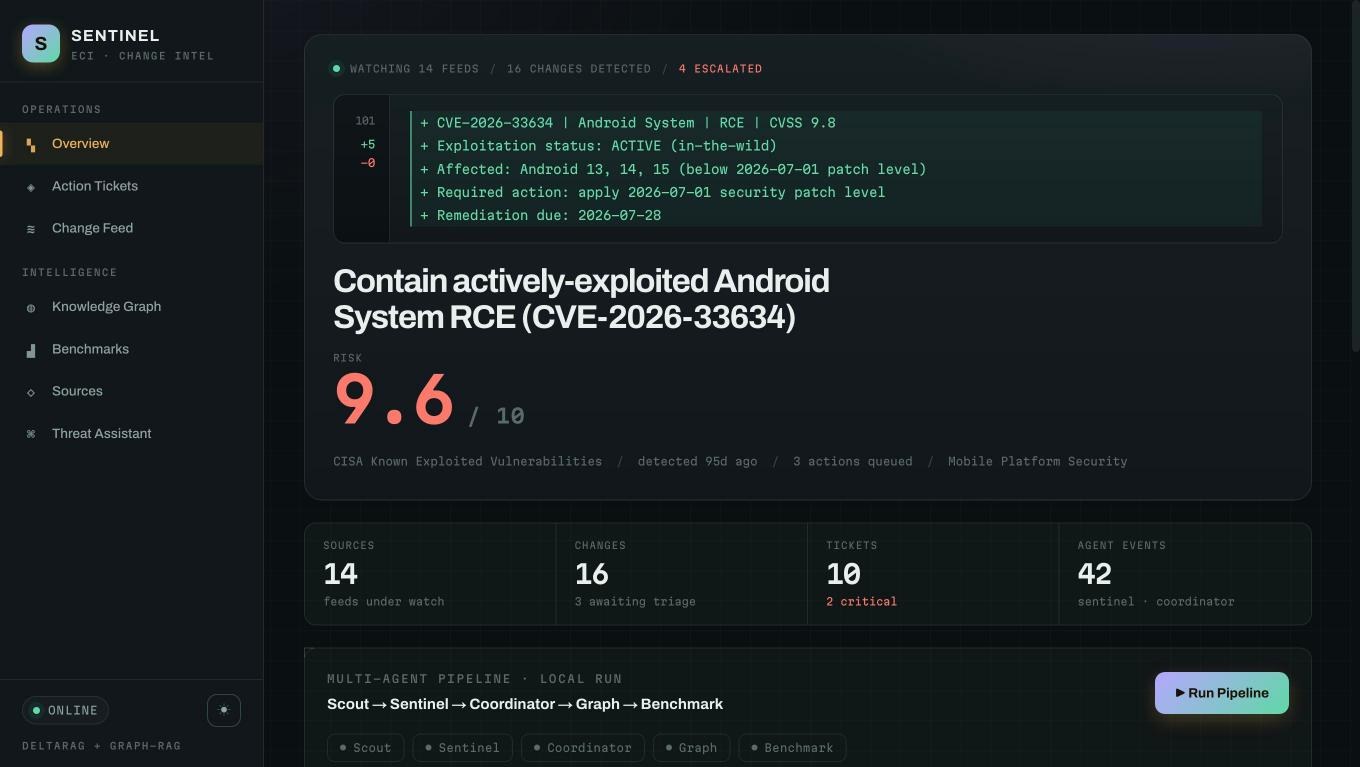The height and width of the screenshot is (767, 1360).
Task: Click the Overview sidebar icon
Action: point(31,145)
